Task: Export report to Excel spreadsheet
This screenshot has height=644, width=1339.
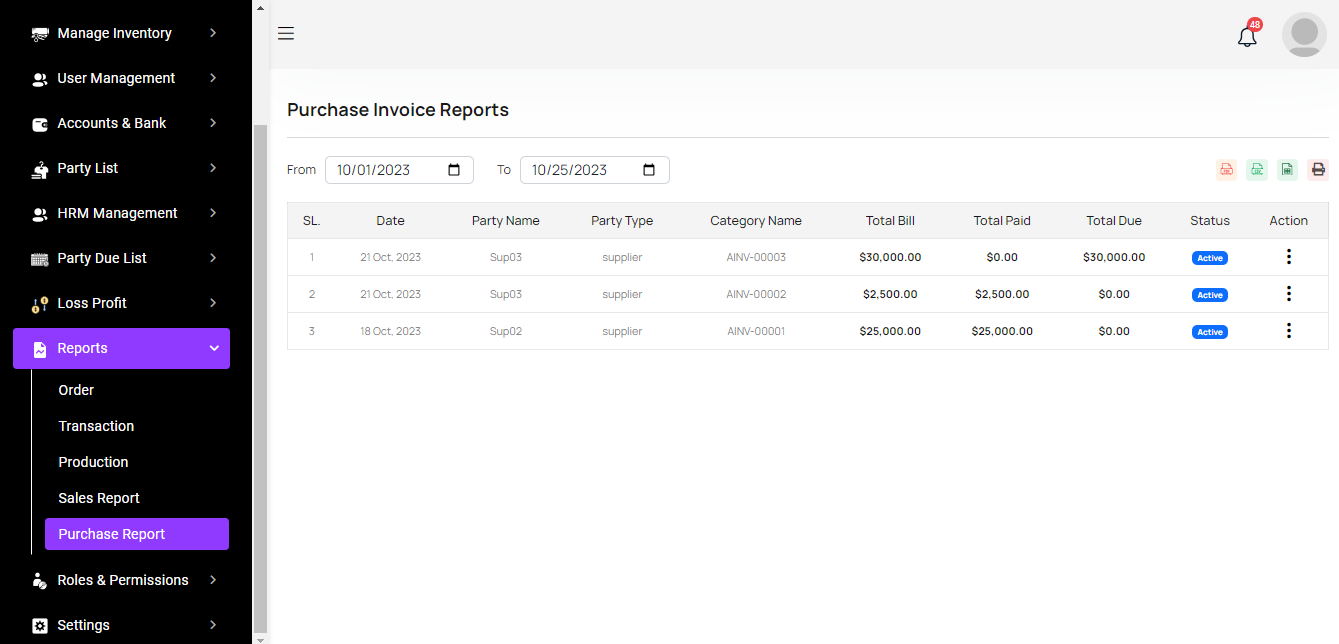Action: pyautogui.click(x=1287, y=170)
